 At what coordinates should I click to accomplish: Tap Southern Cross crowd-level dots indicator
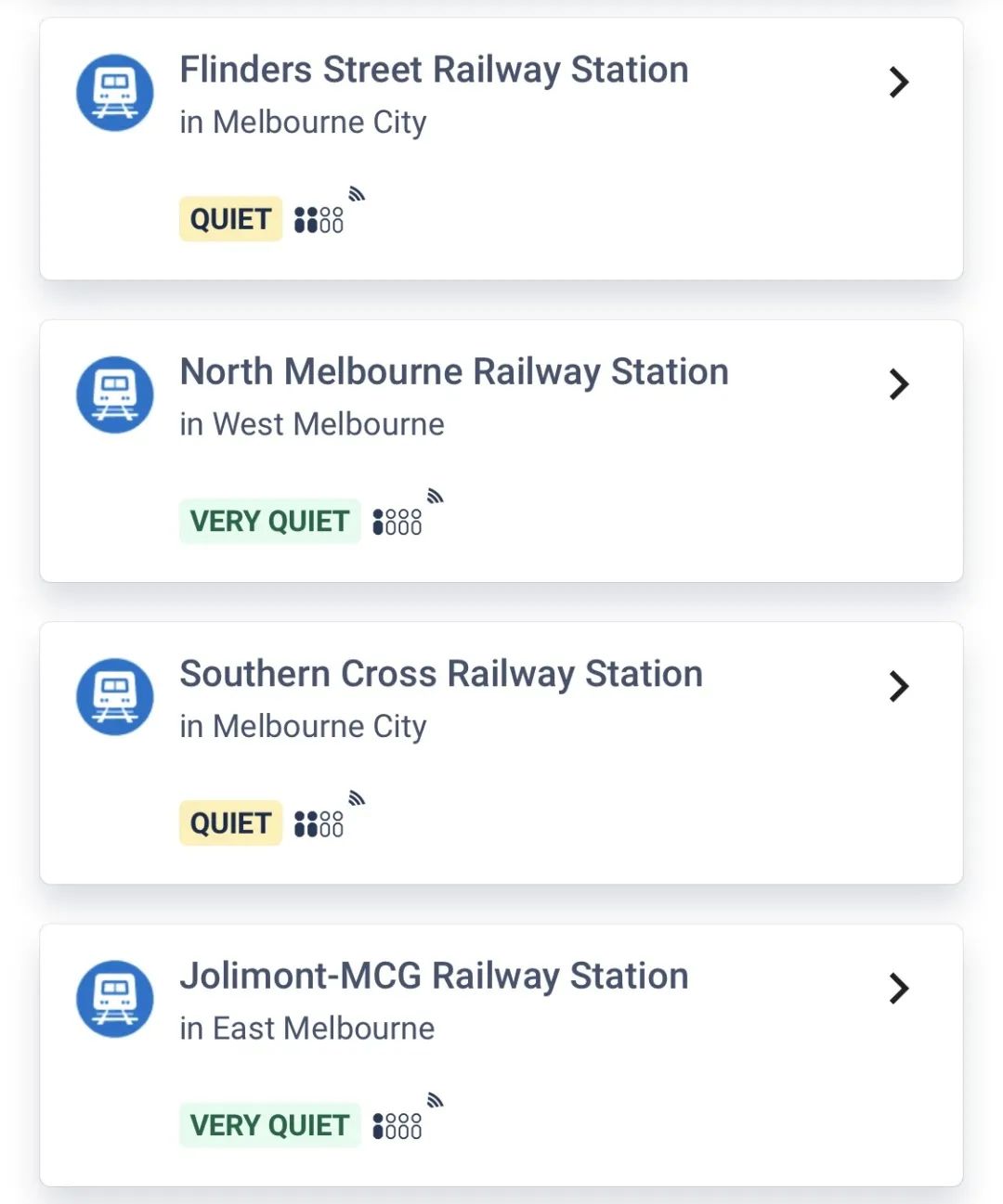point(319,824)
